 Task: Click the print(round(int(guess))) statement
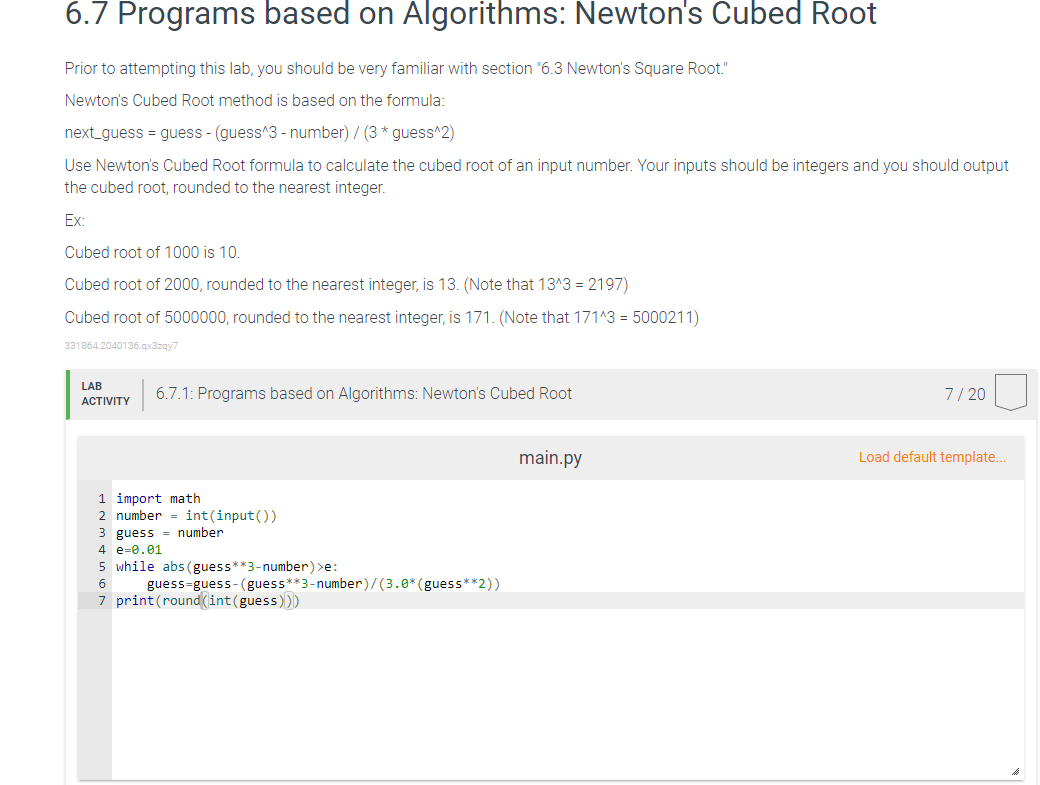(x=206, y=600)
